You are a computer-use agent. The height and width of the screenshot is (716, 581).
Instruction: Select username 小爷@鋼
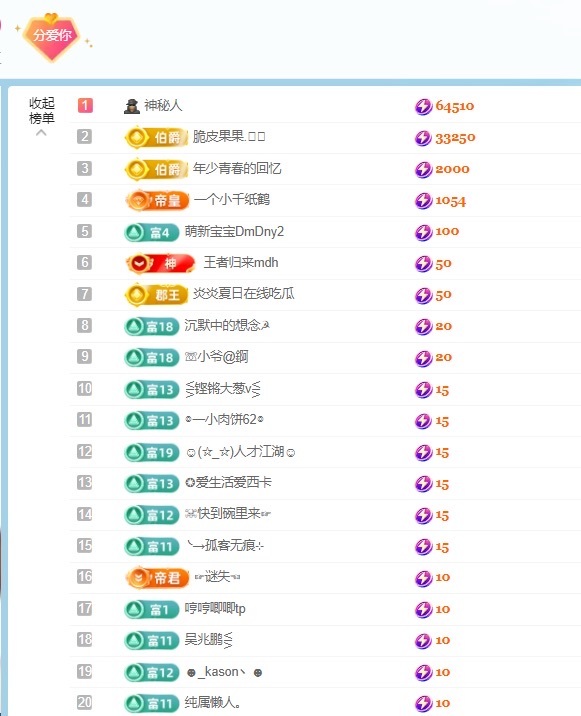click(x=217, y=357)
